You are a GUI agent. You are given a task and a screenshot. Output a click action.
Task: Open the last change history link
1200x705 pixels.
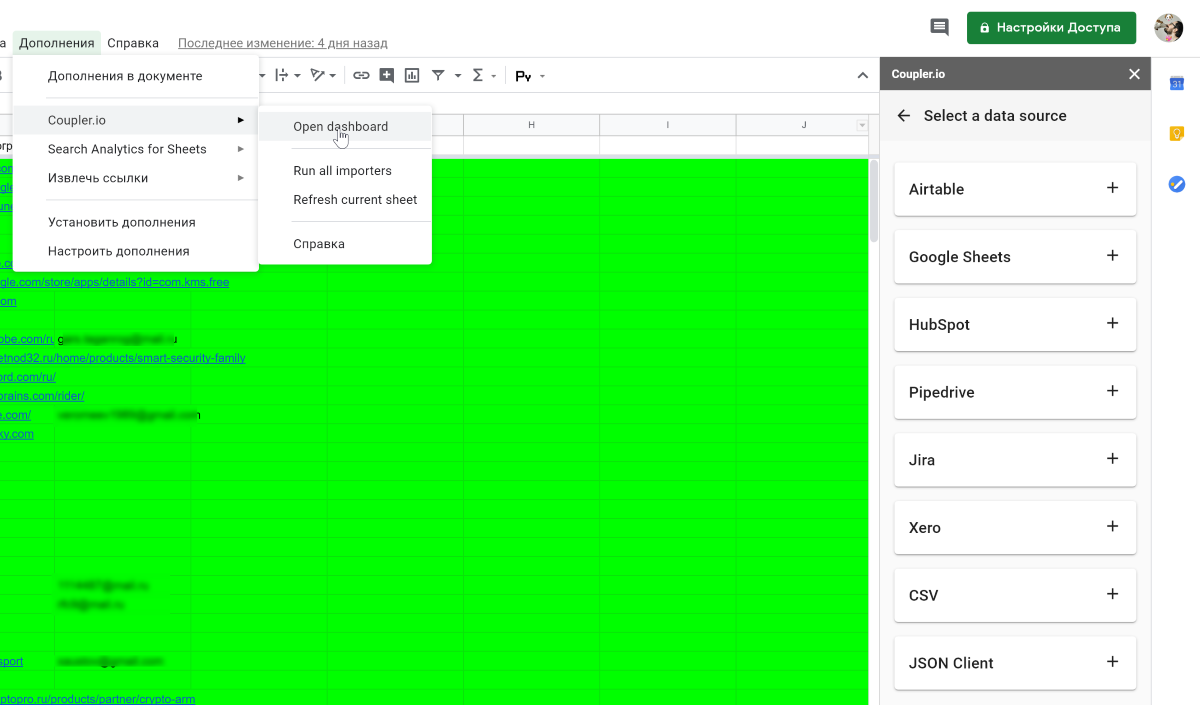[283, 43]
